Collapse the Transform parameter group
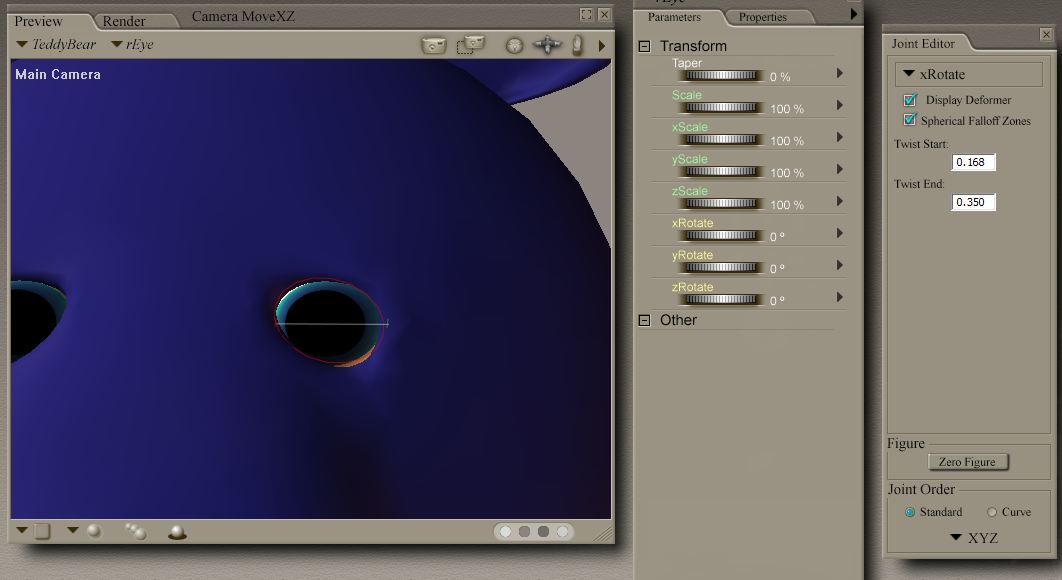This screenshot has height=580, width=1062. click(x=644, y=46)
